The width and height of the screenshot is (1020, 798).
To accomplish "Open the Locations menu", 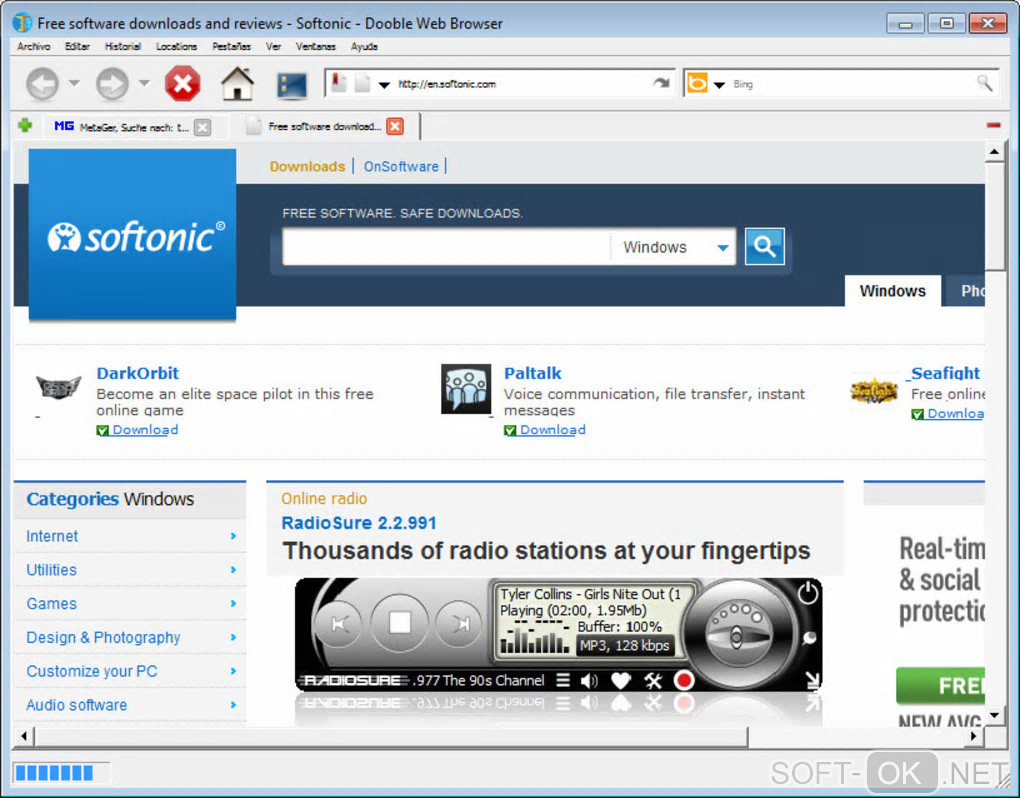I will coord(176,47).
